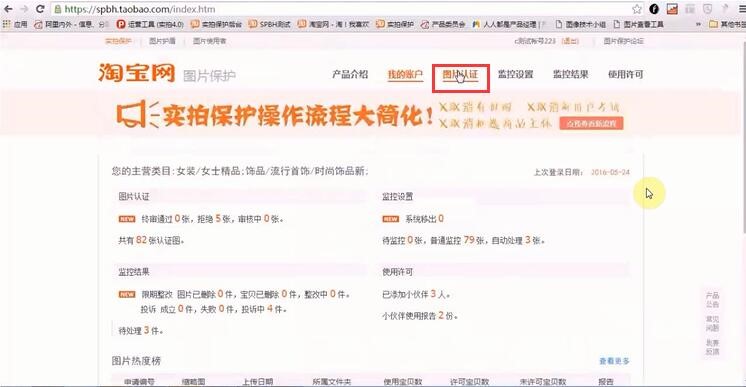Click the 产品公告 side link

tap(712, 300)
